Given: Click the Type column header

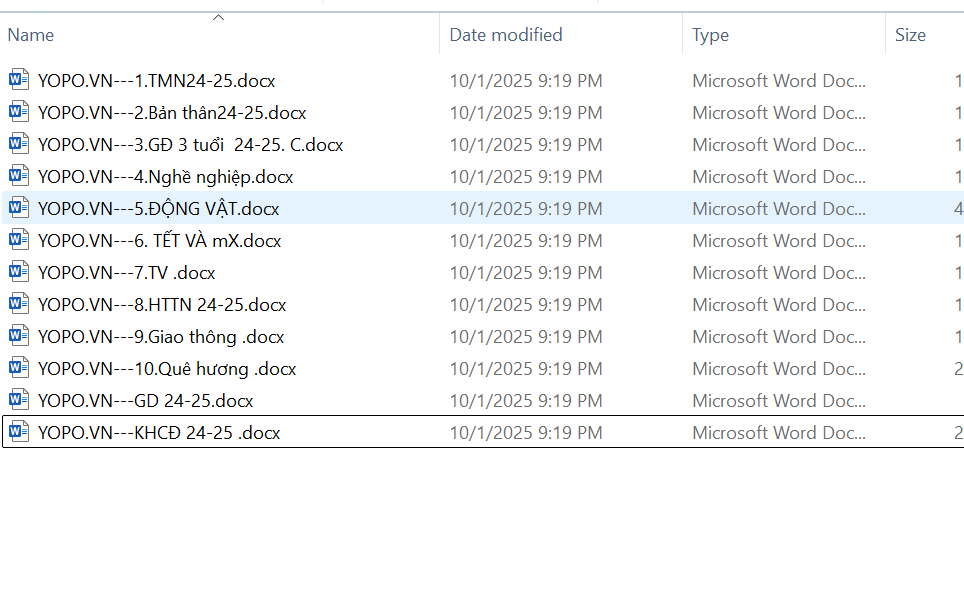Looking at the screenshot, I should (710, 35).
